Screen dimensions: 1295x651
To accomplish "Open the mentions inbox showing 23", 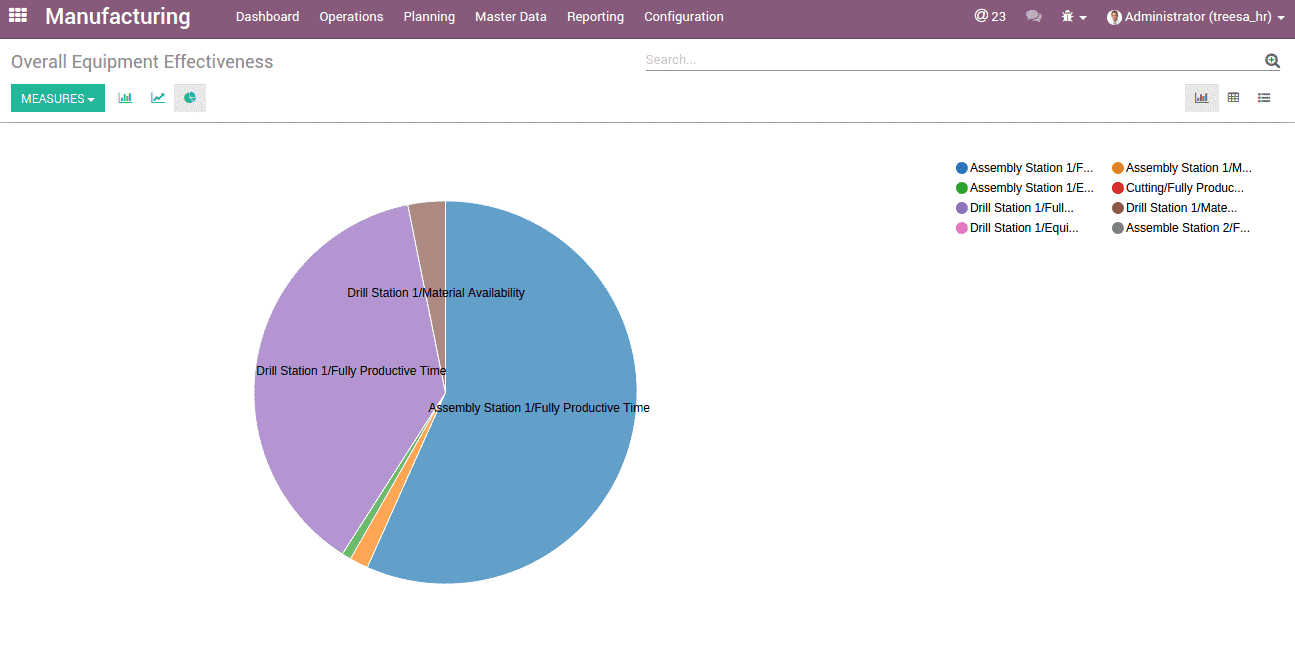I will pos(990,17).
